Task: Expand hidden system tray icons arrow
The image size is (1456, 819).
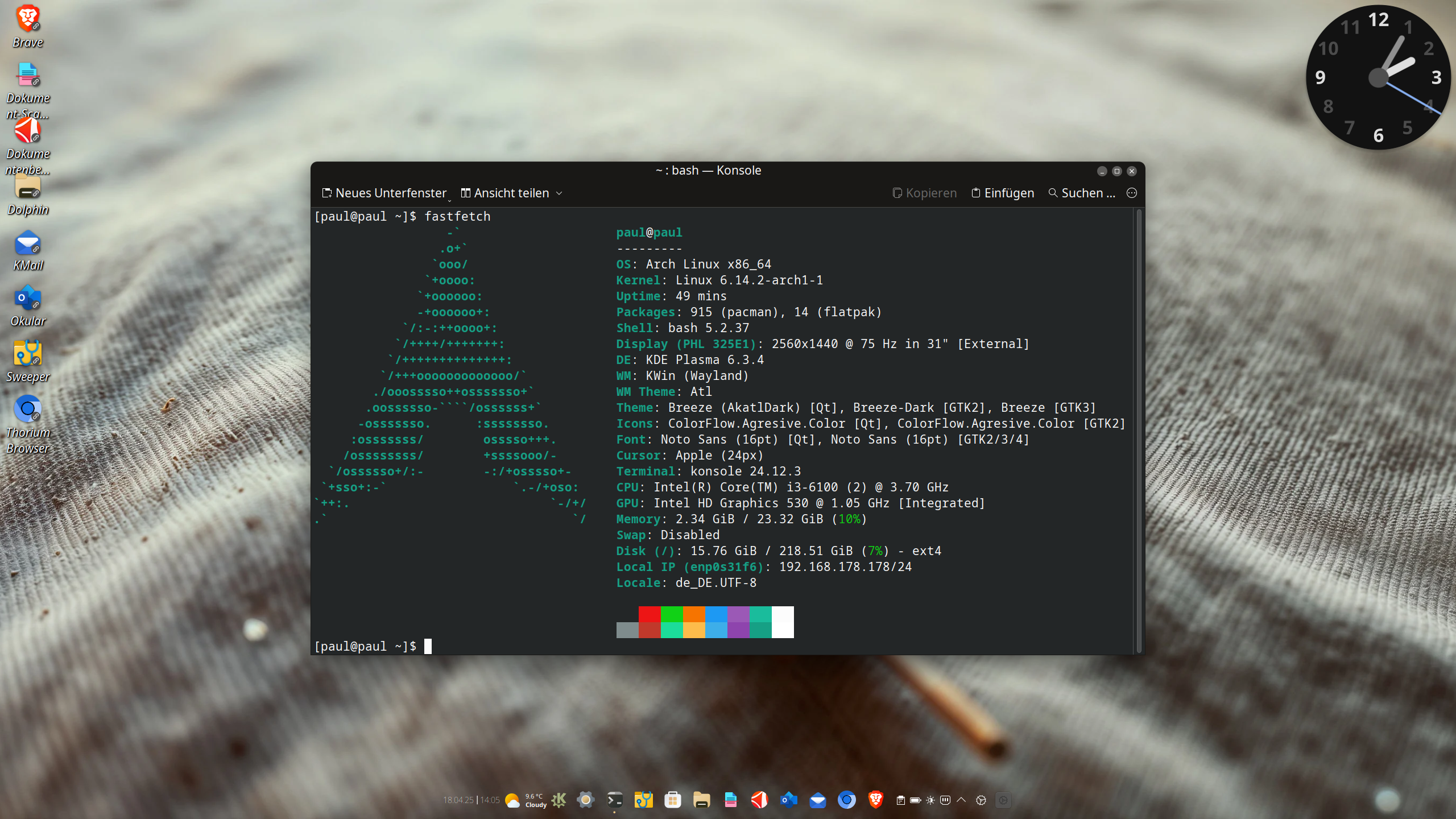Action: point(961,800)
